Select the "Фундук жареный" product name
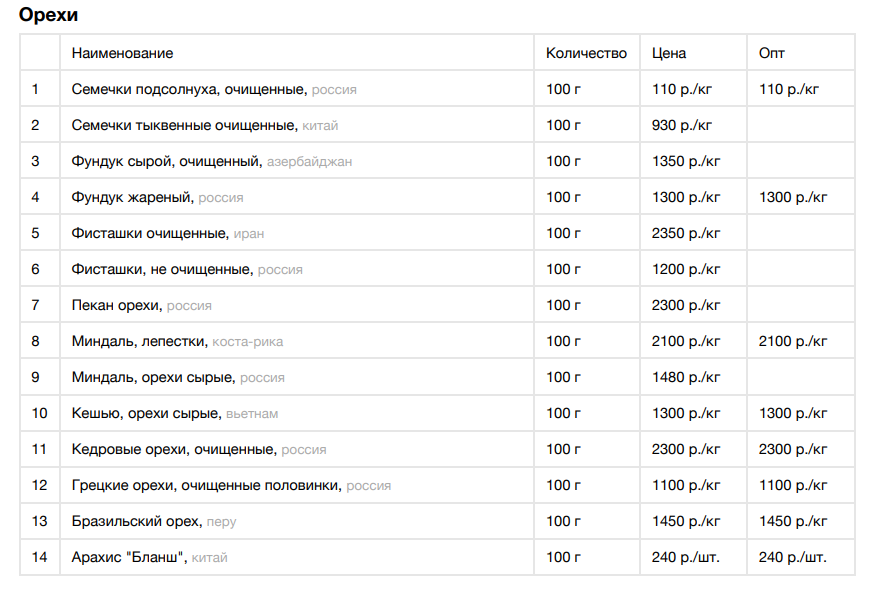The image size is (878, 589). click(132, 197)
